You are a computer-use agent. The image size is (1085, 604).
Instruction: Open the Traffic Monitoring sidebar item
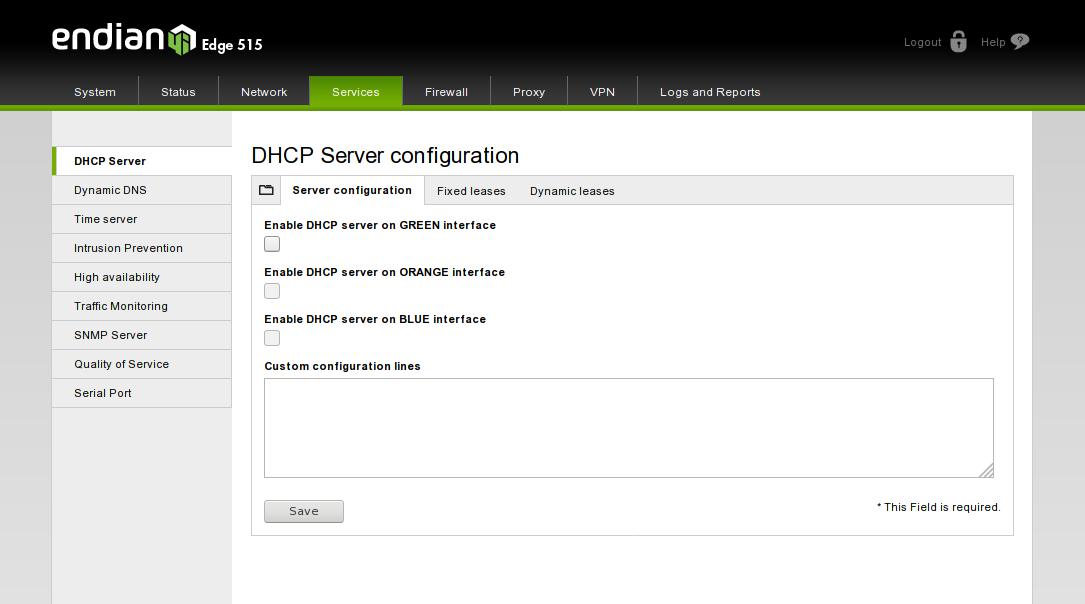[121, 306]
